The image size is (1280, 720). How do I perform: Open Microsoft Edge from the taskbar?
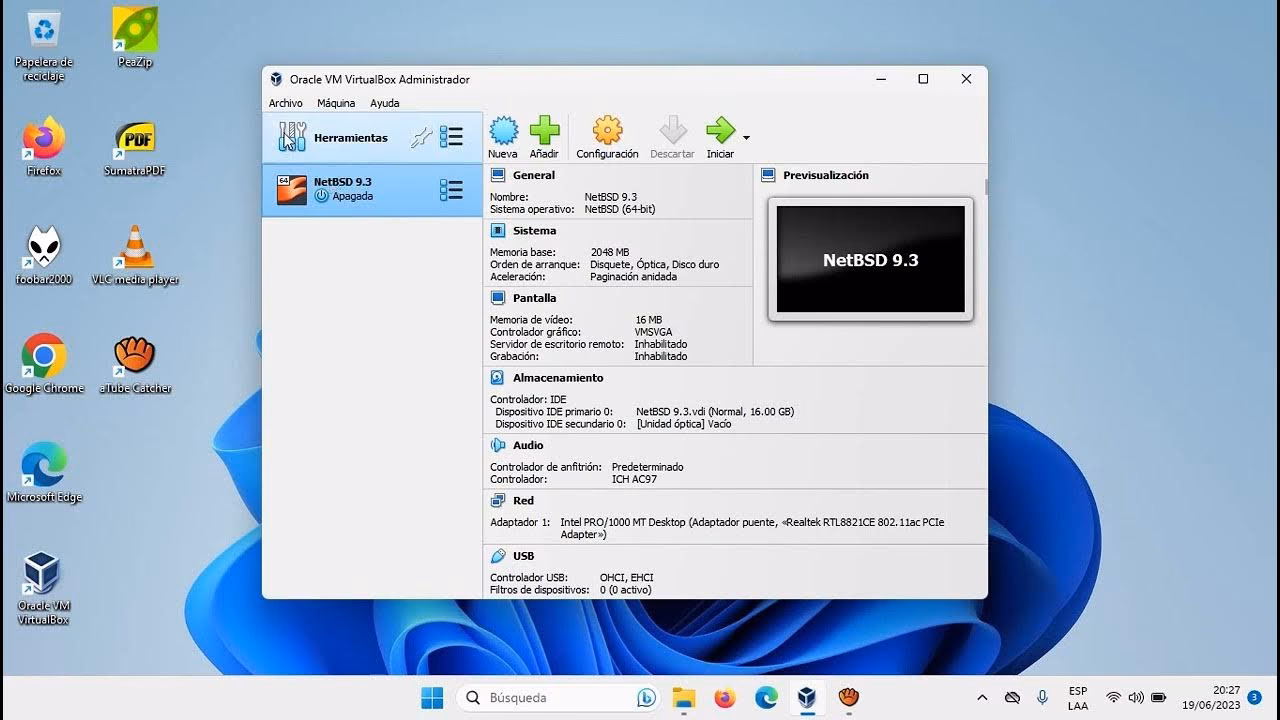point(766,697)
